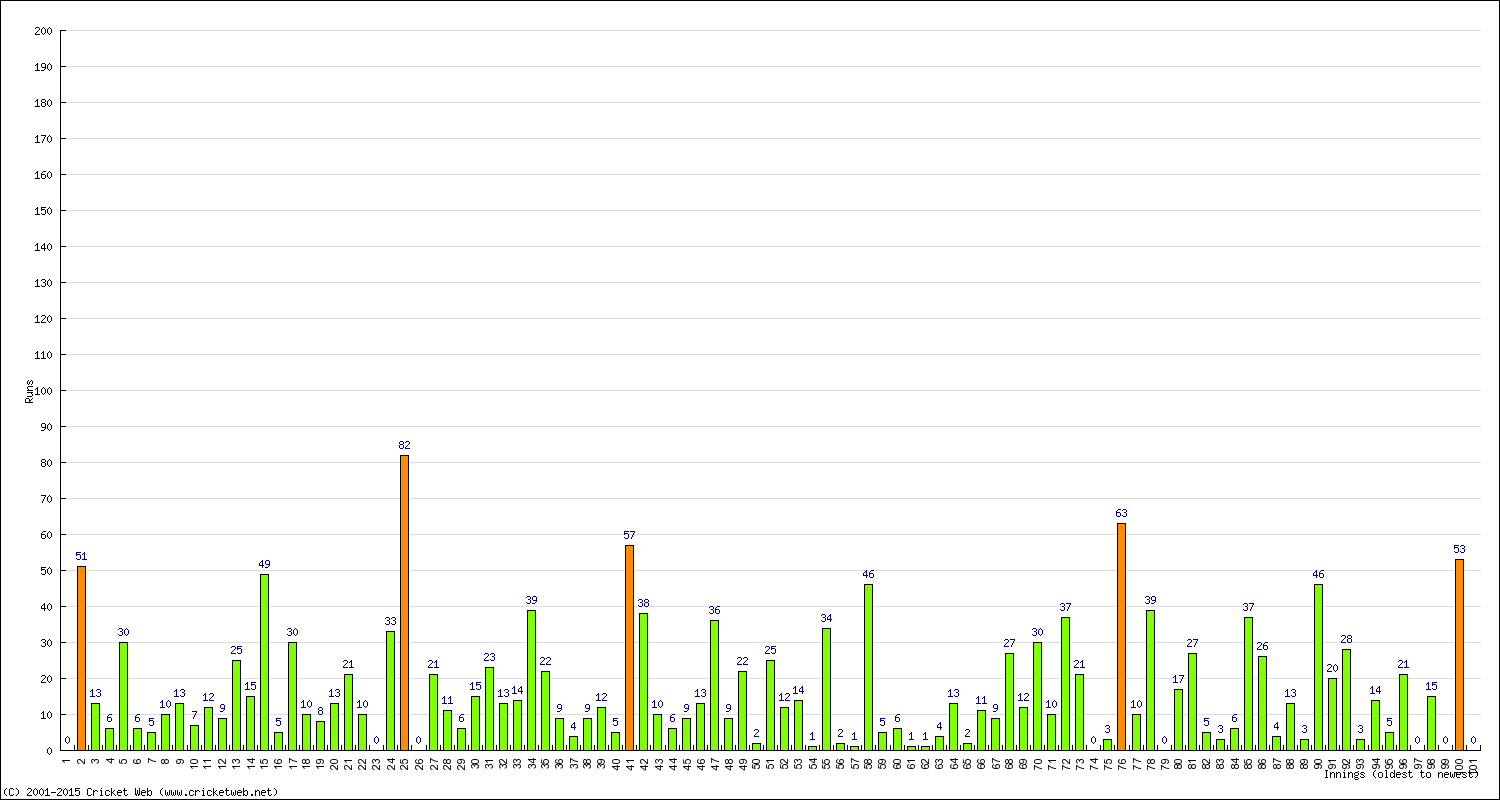
Task: Select the y-axis label 160
Action: pyautogui.click(x=43, y=175)
